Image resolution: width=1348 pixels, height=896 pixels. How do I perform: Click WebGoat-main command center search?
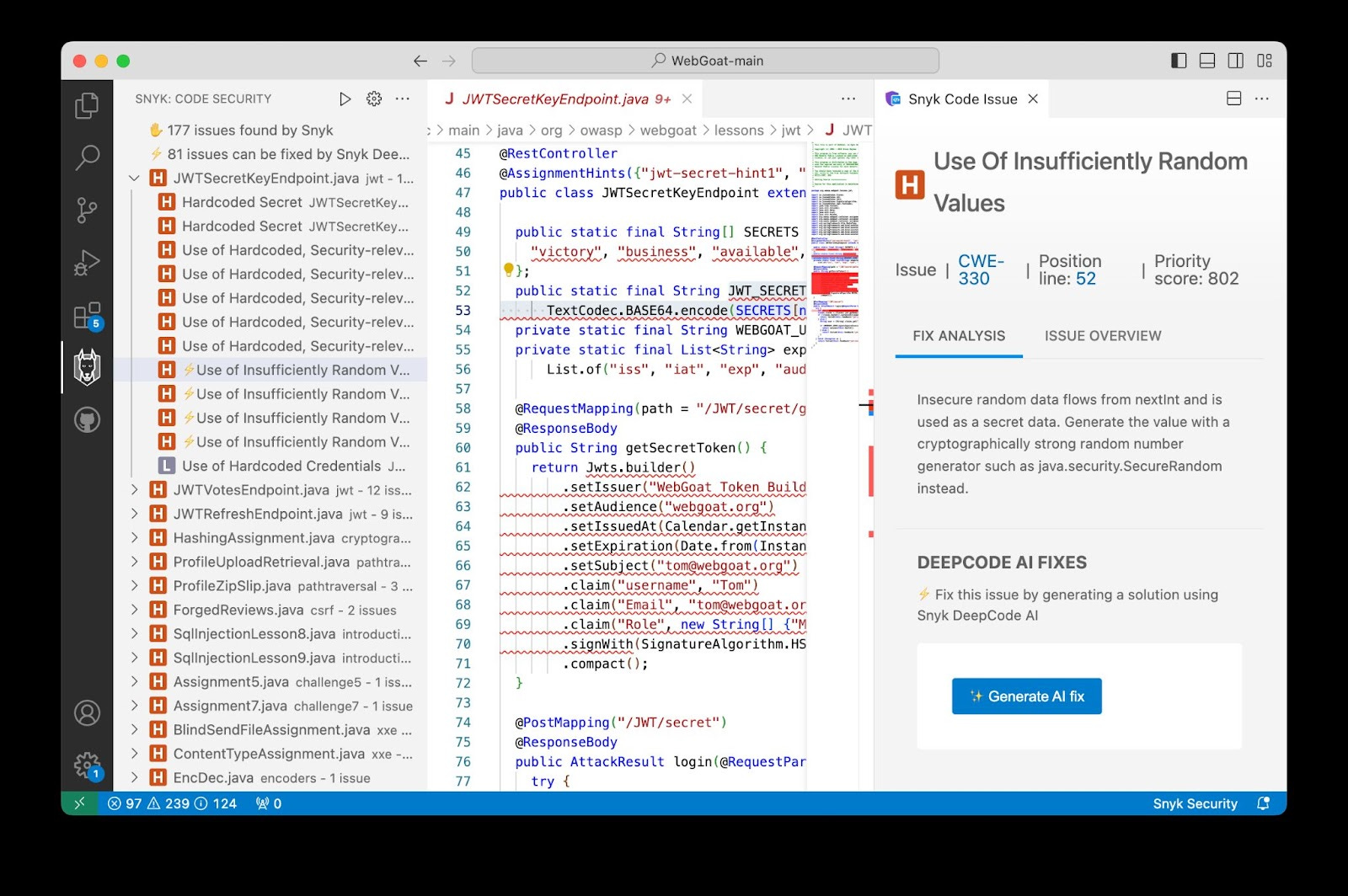(x=705, y=61)
